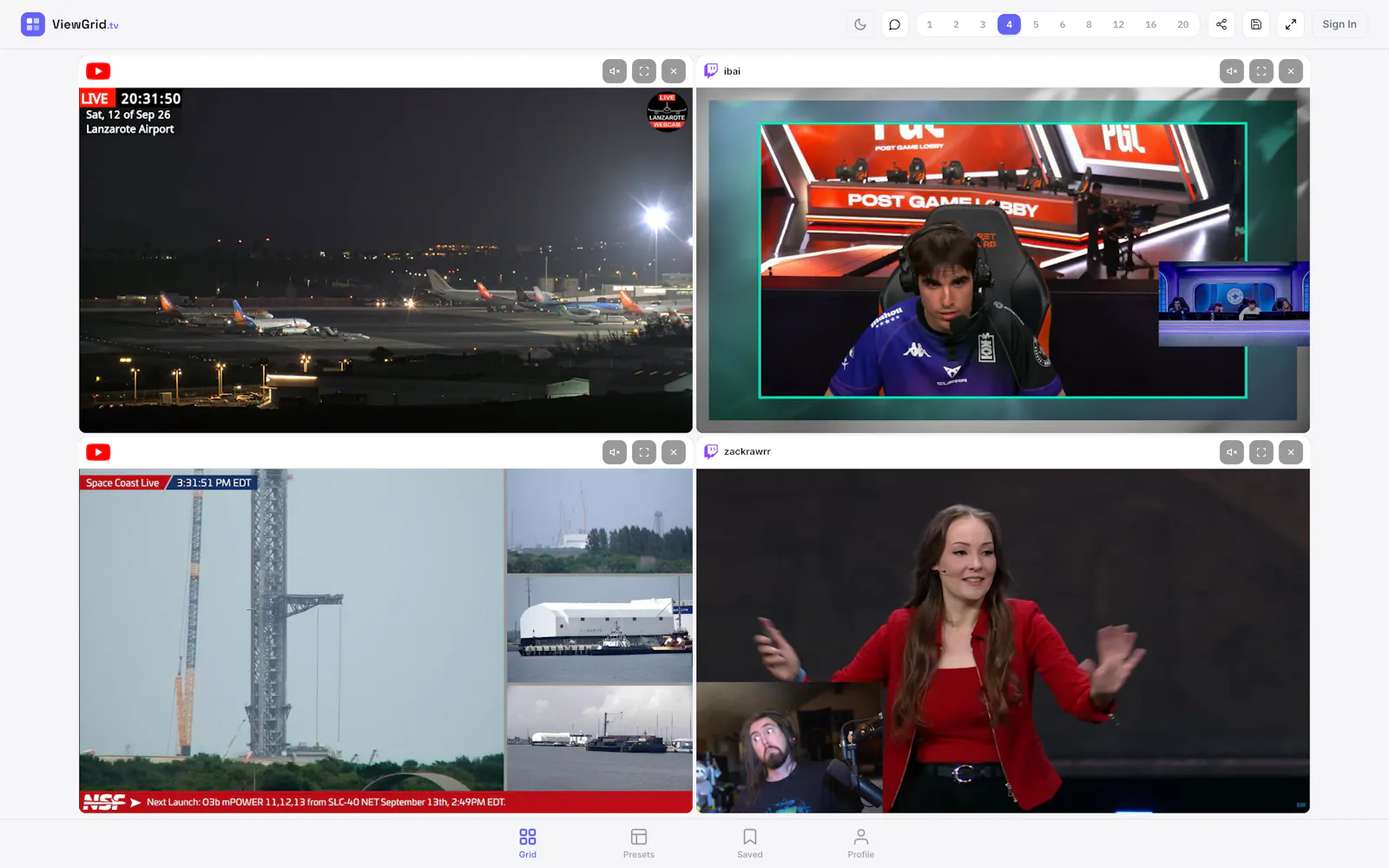Click the expand fullscreen arrows icon
The height and width of the screenshot is (868, 1389).
(x=1291, y=24)
